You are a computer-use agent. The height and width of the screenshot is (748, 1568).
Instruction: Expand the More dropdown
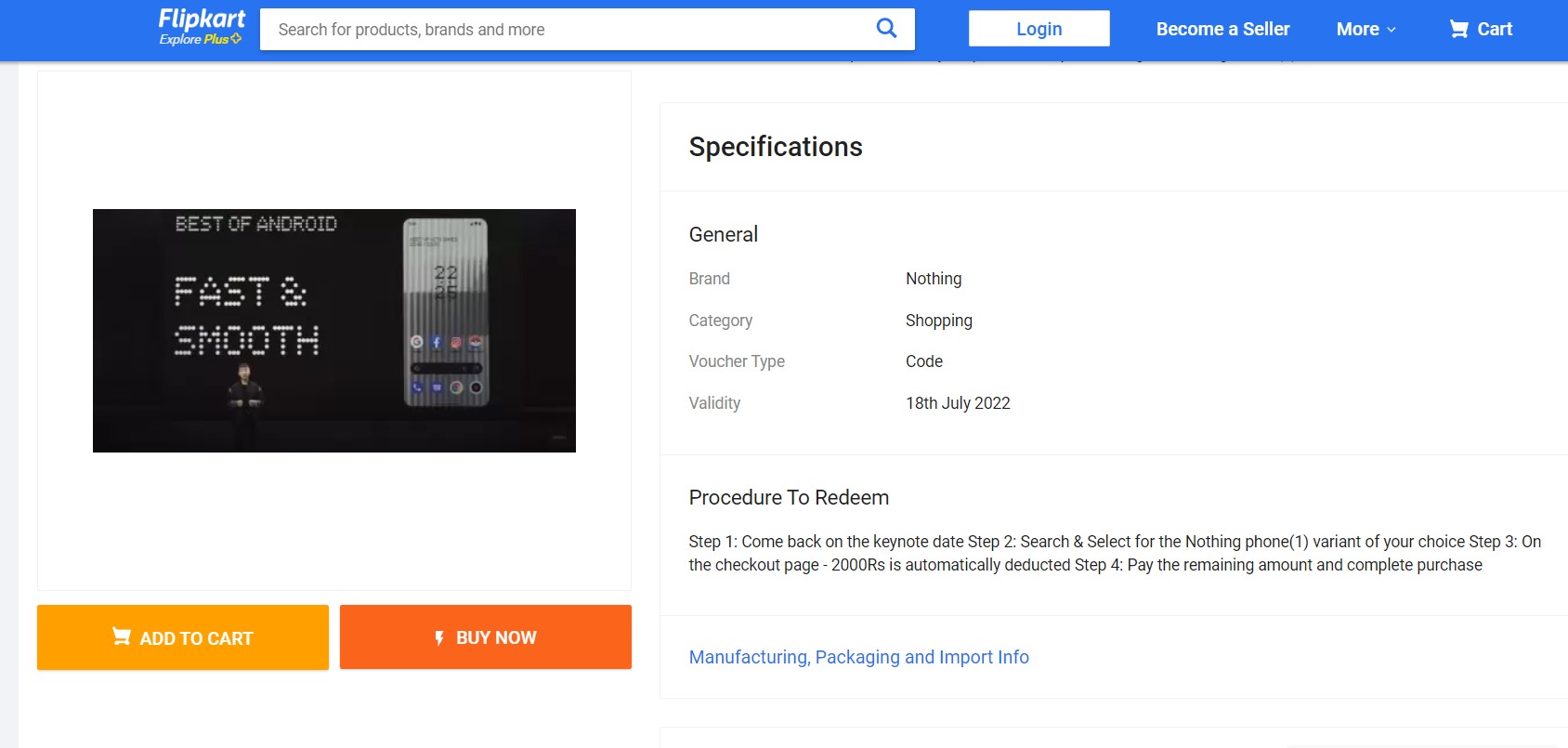(x=1366, y=29)
